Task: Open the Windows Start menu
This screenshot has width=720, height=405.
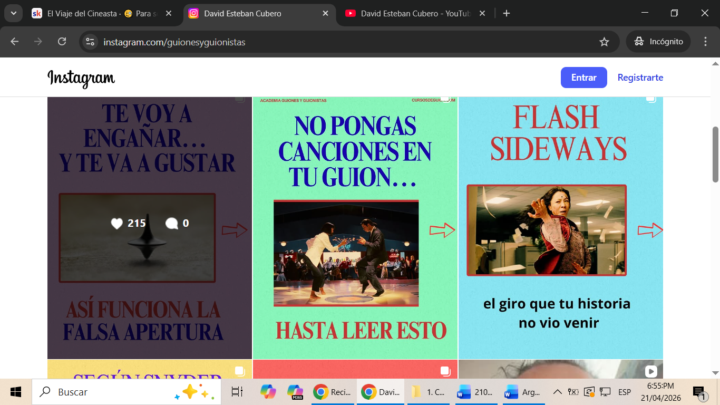Action: (x=16, y=392)
